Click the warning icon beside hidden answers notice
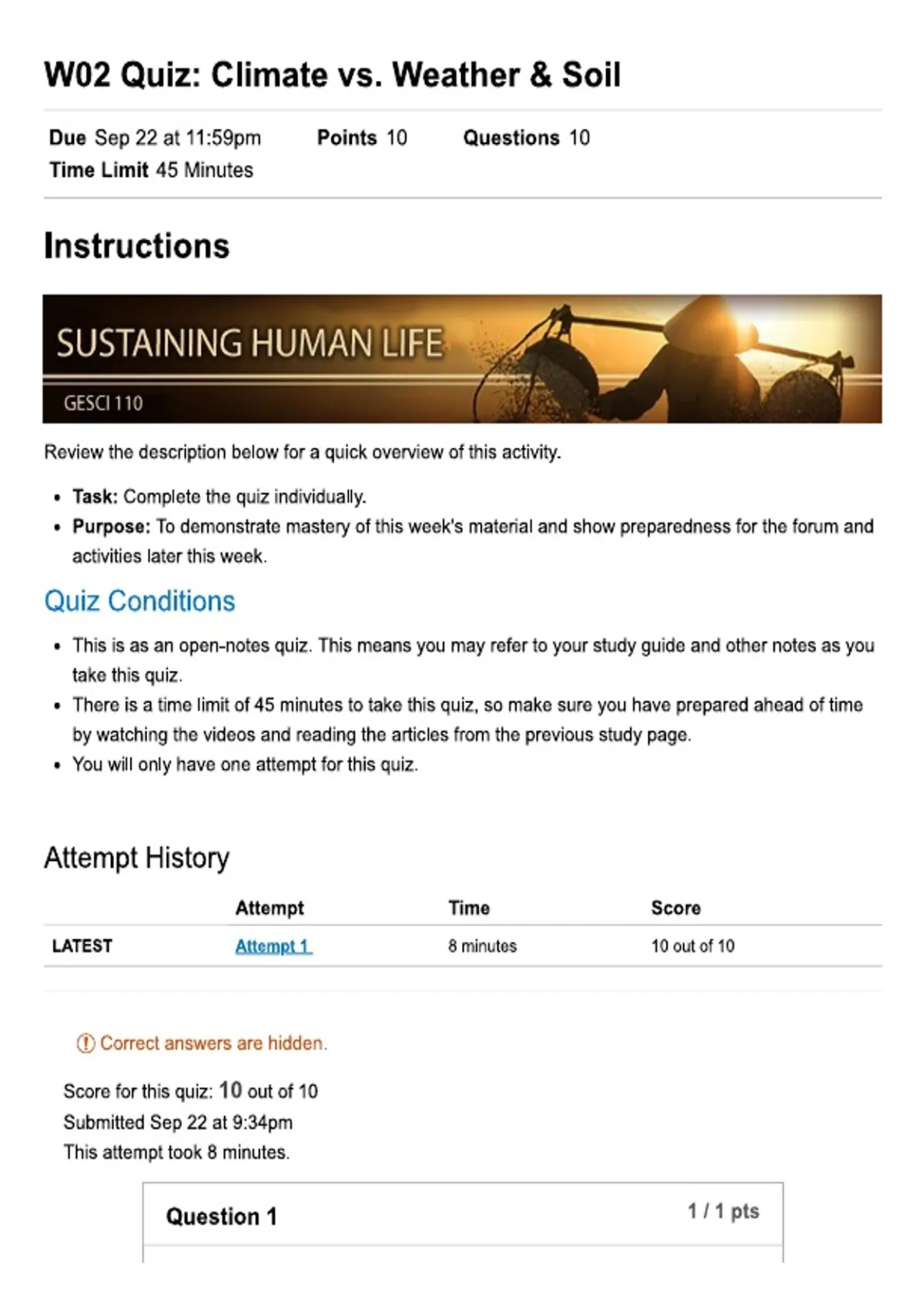 pos(85,1043)
